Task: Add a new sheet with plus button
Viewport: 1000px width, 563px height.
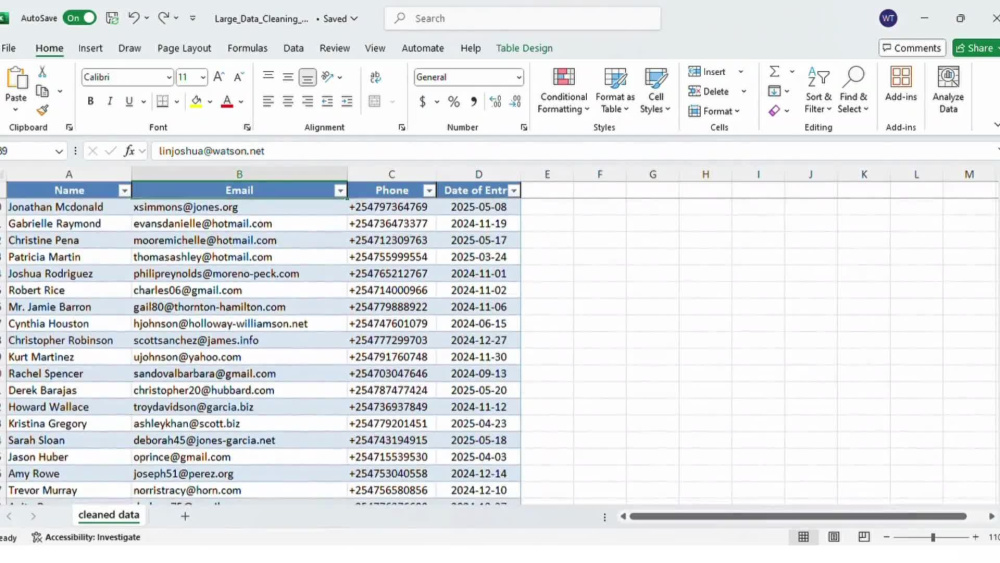Action: pos(185,516)
